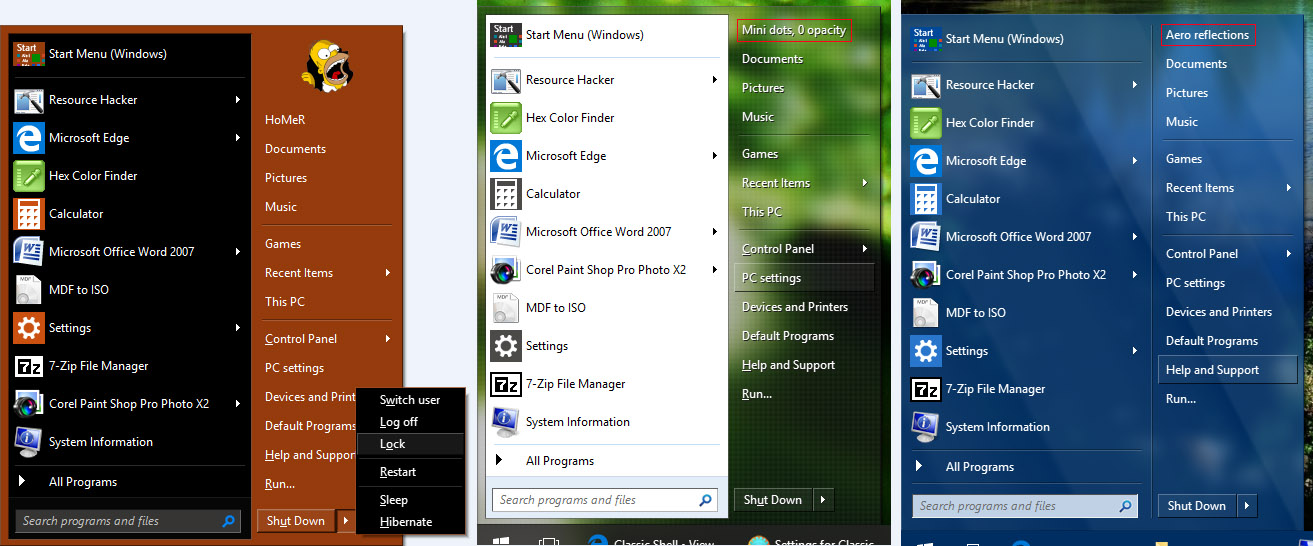Launch Word 2007 icon in black Homer menu
1313x546 pixels.
28,252
